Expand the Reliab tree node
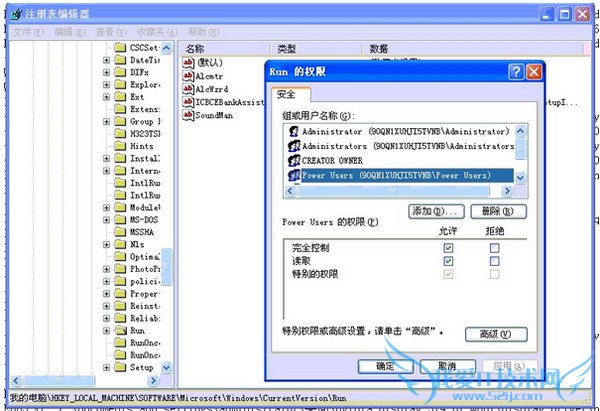600x411 pixels. click(106, 318)
